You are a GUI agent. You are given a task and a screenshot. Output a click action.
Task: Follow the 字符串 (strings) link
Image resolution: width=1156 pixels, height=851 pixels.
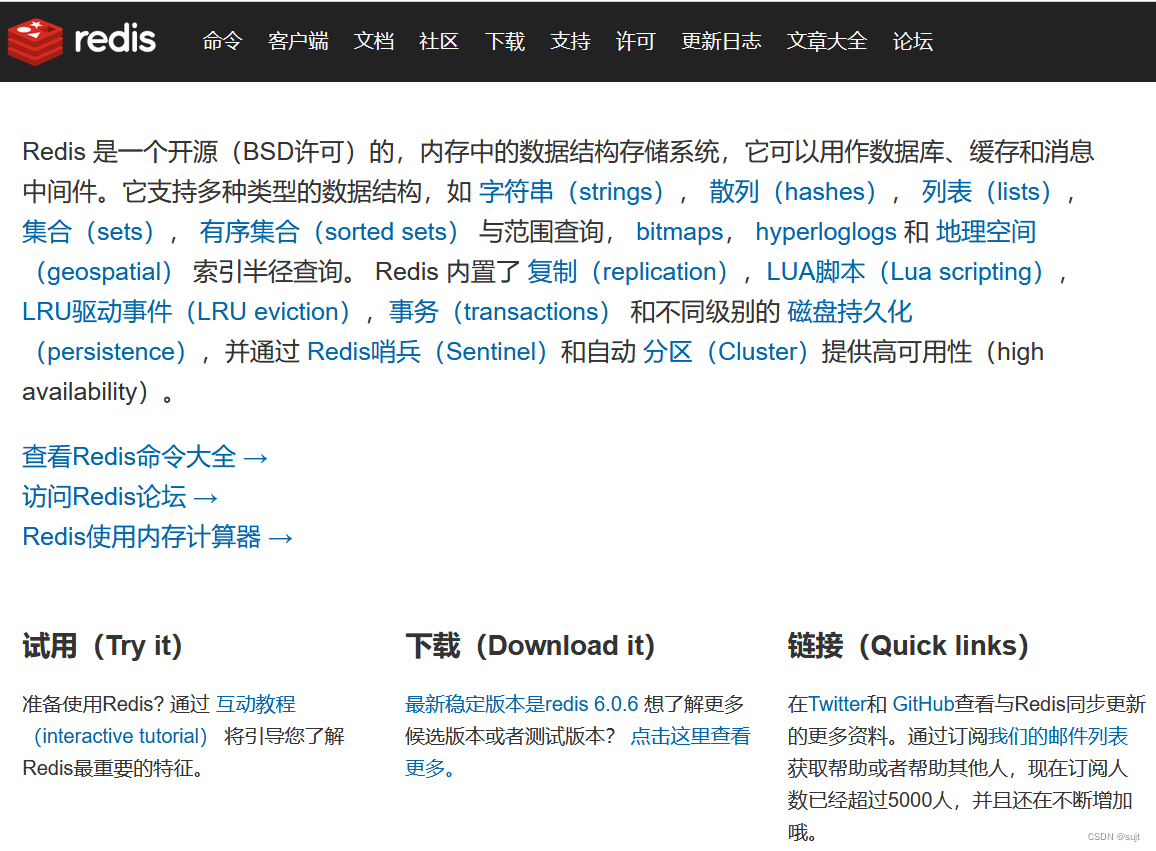[x=572, y=192]
